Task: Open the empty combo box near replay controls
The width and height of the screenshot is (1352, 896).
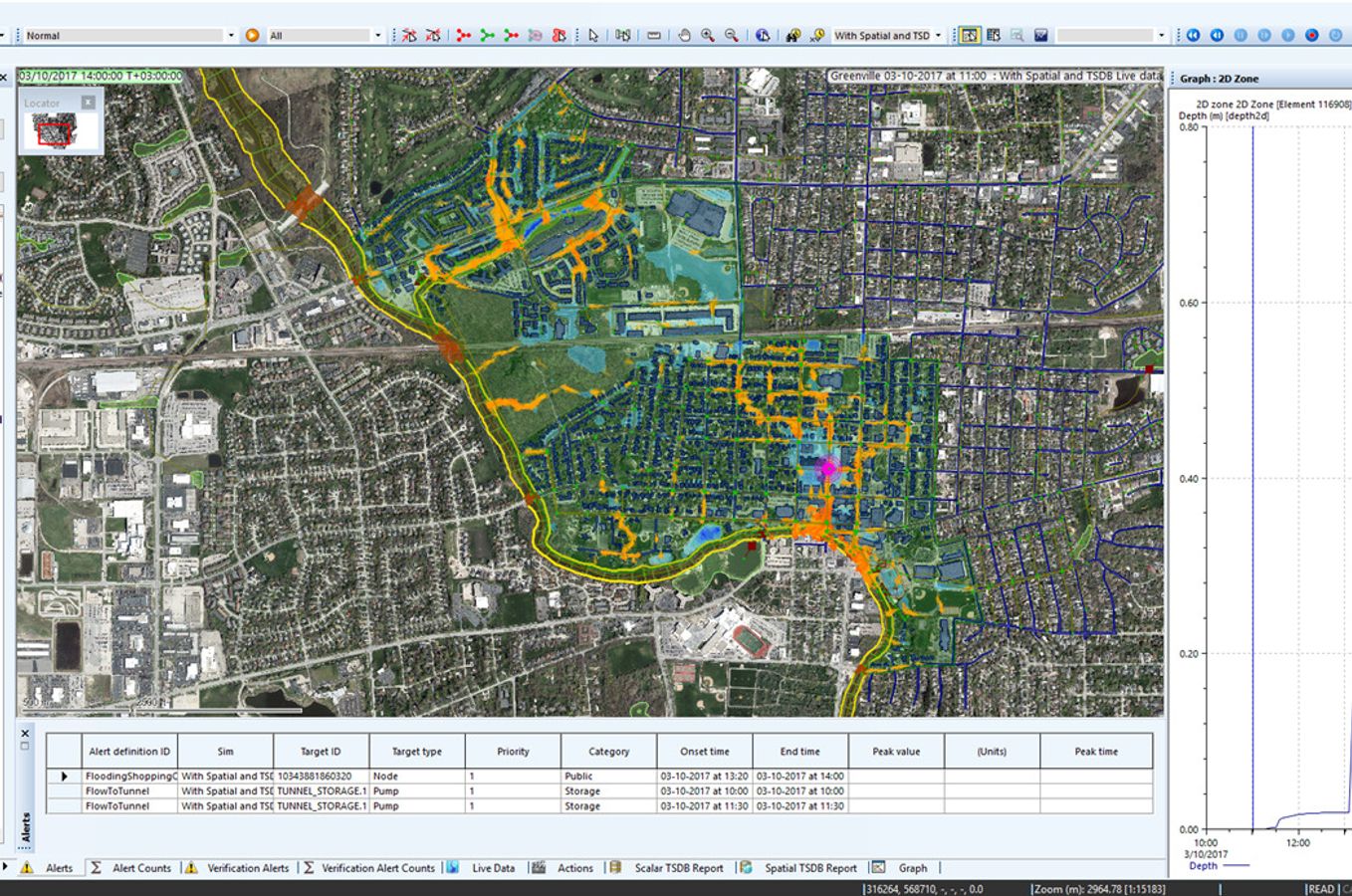Action: point(1161,35)
